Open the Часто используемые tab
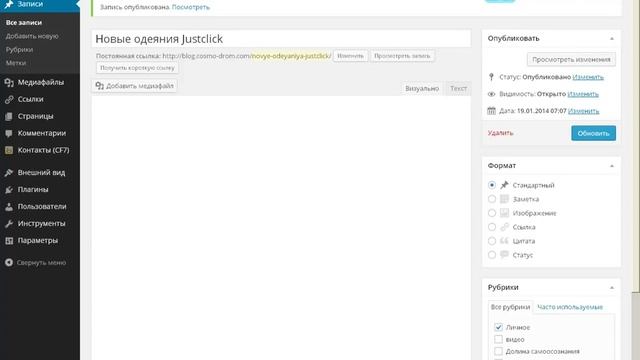 pos(570,307)
